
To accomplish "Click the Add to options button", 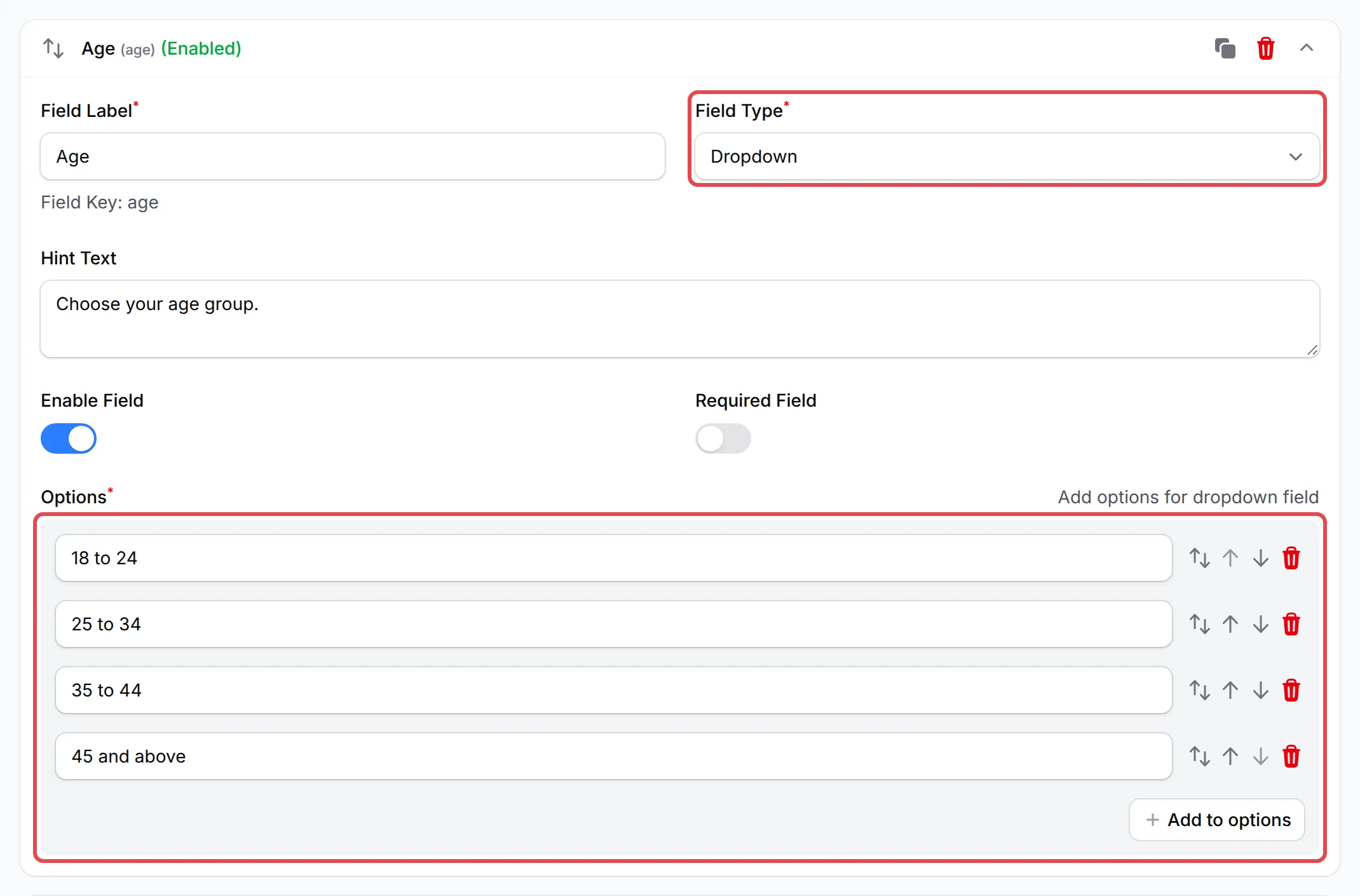I will pos(1217,820).
